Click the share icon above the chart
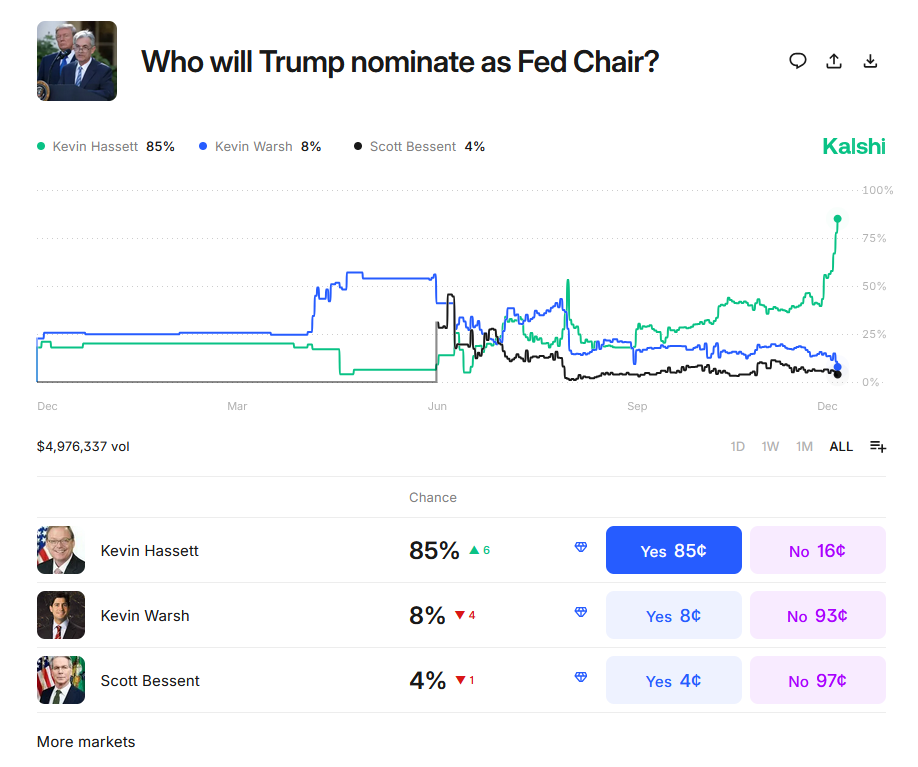This screenshot has height=767, width=918. (x=834, y=61)
